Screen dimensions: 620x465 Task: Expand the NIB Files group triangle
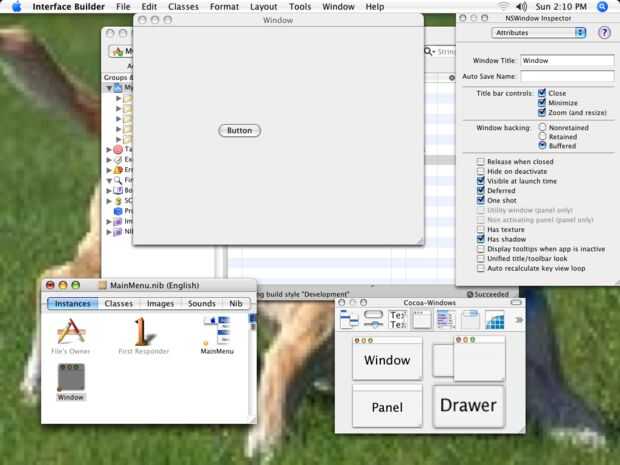109,232
